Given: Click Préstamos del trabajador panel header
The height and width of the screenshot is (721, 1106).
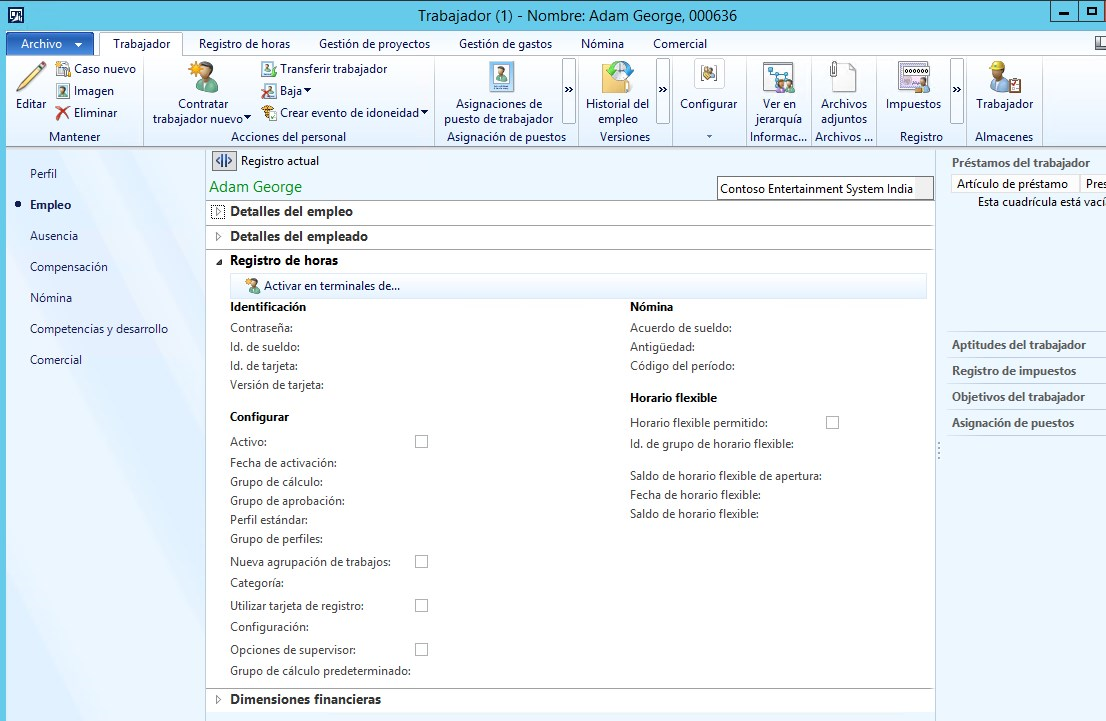Looking at the screenshot, I should pyautogui.click(x=1021, y=163).
